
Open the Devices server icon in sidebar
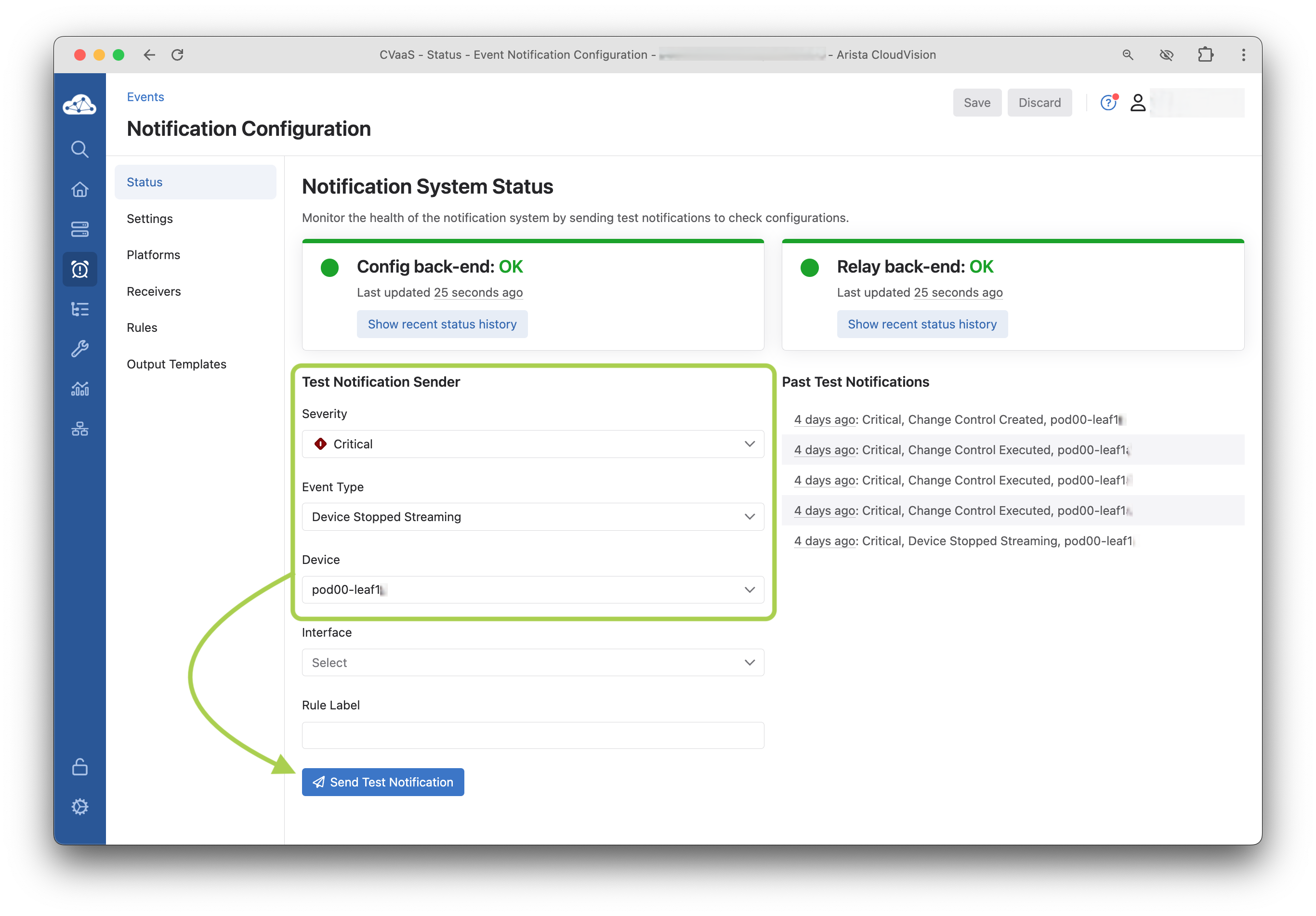coord(79,229)
